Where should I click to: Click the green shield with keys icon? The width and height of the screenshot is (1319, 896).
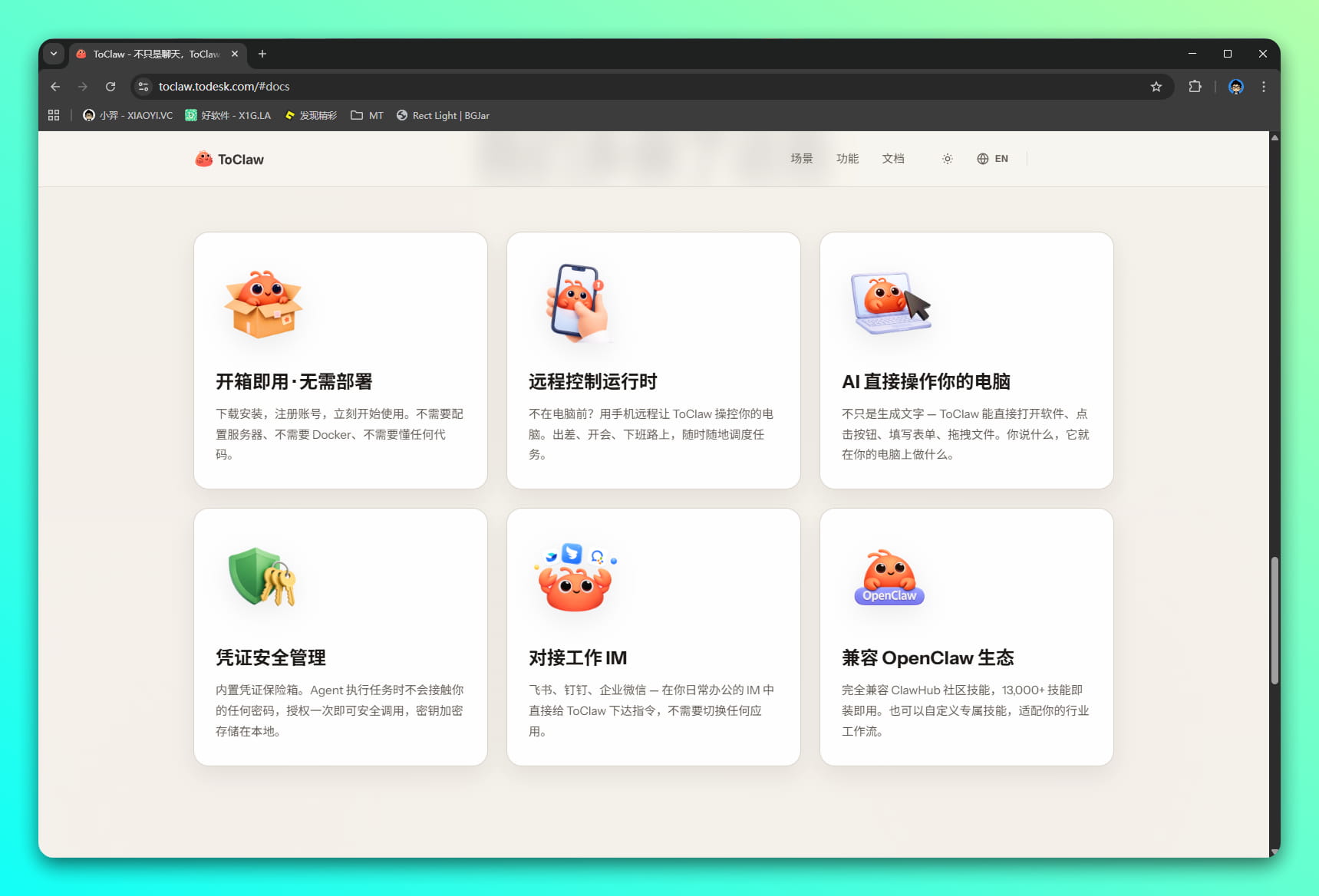pyautogui.click(x=262, y=578)
